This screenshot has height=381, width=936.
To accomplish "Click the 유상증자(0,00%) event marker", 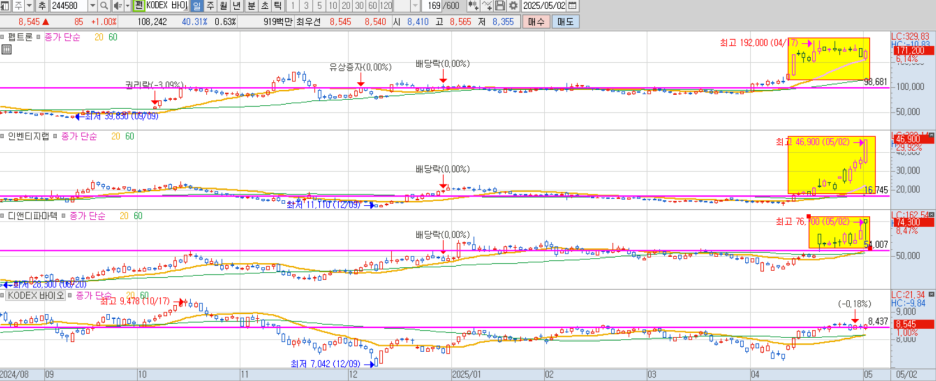I will click(x=360, y=67).
